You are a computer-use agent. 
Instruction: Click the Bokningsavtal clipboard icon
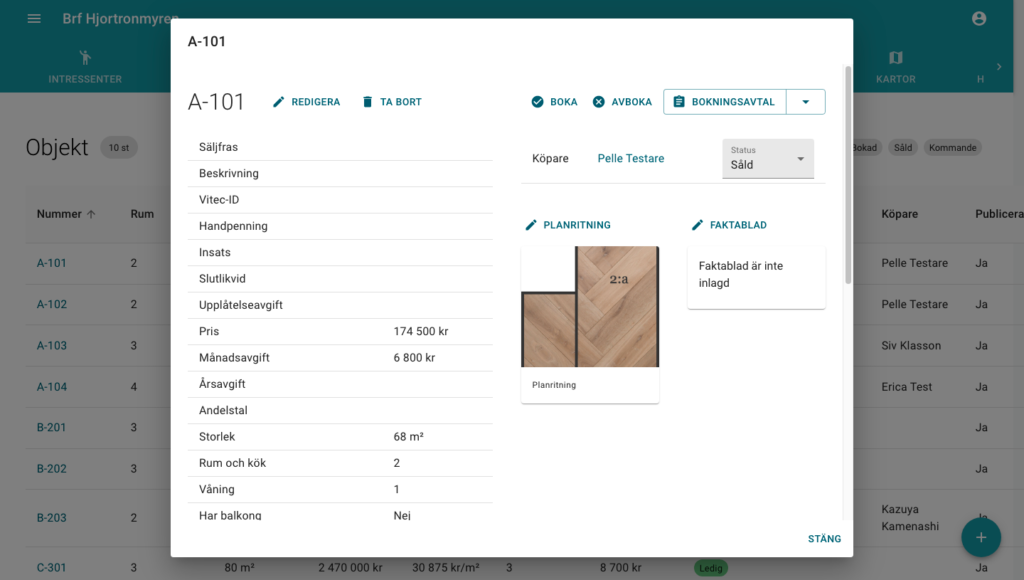point(679,102)
